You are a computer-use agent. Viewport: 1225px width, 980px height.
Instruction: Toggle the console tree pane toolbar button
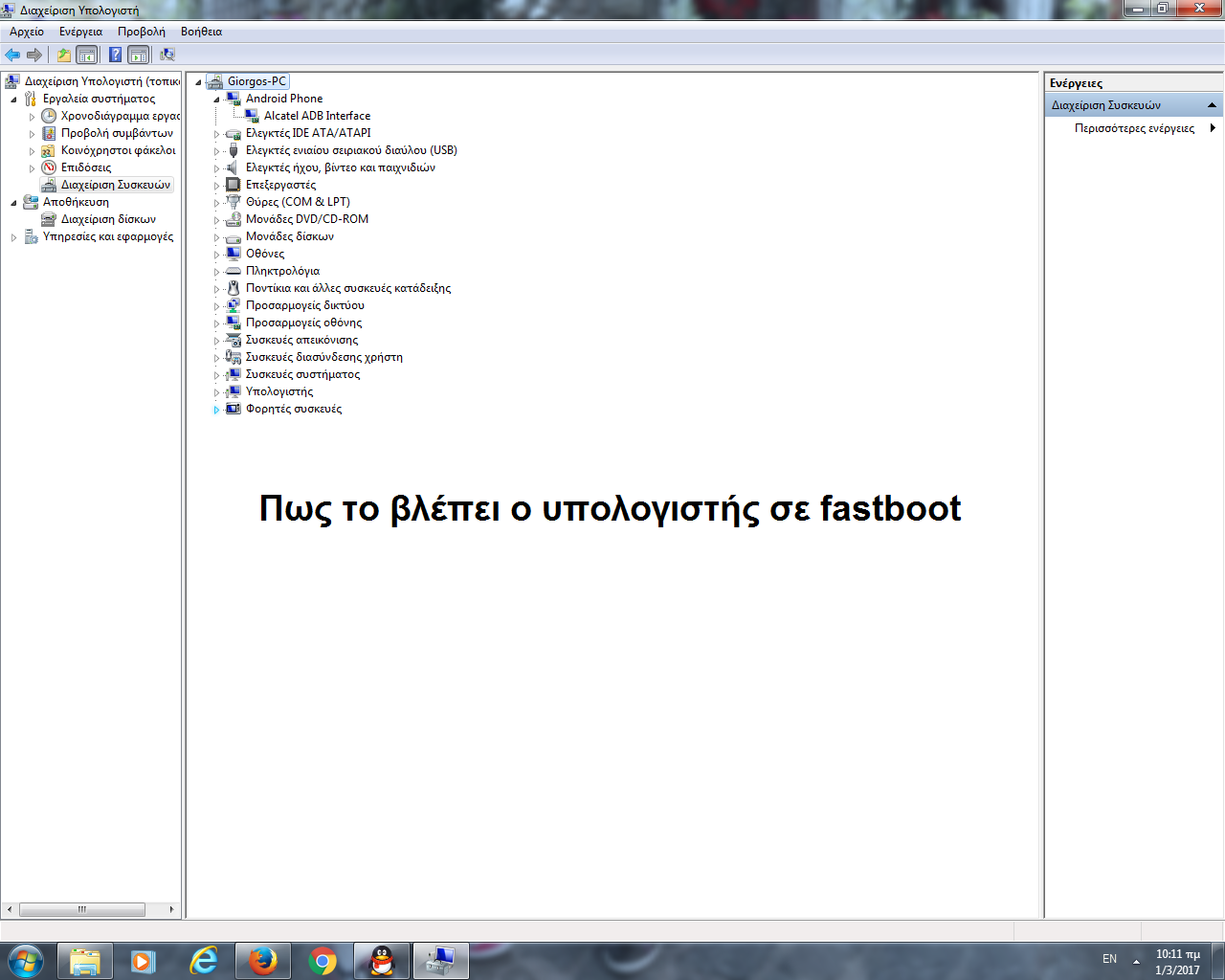click(87, 55)
